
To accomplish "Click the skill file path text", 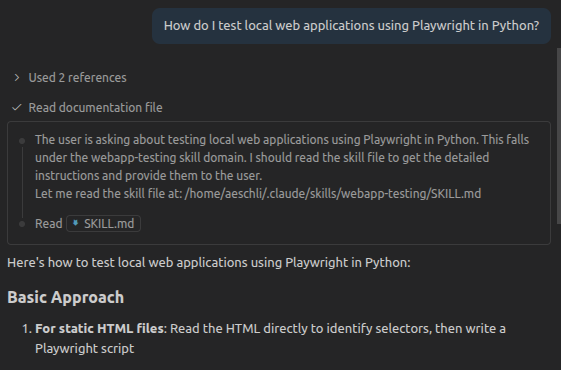I will 333,194.
